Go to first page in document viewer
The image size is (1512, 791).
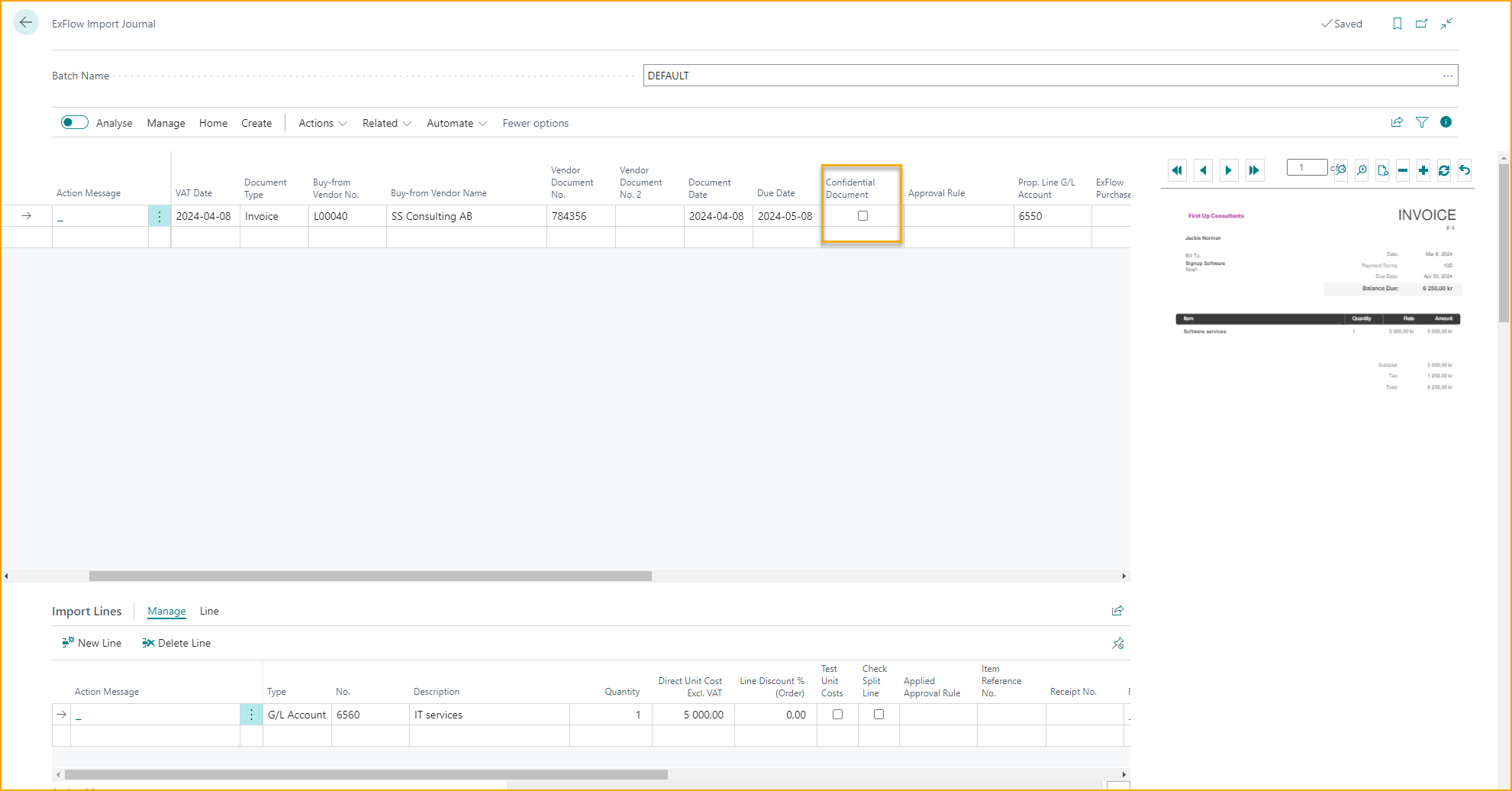coord(1177,170)
